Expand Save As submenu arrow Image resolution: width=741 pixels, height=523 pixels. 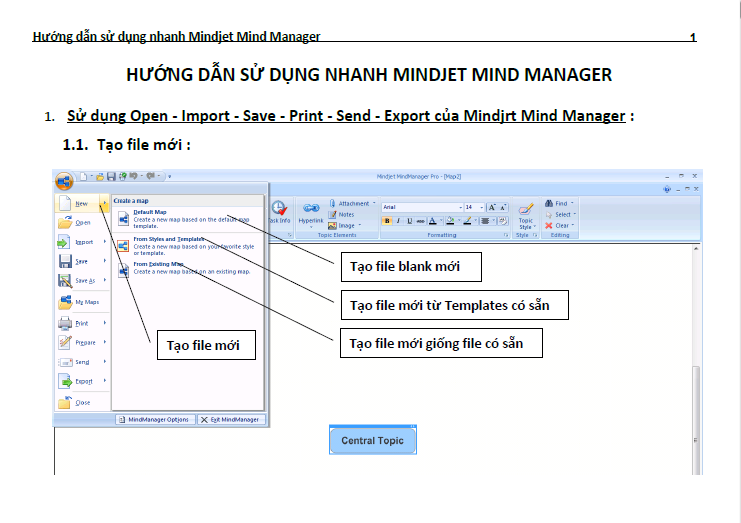104,280
